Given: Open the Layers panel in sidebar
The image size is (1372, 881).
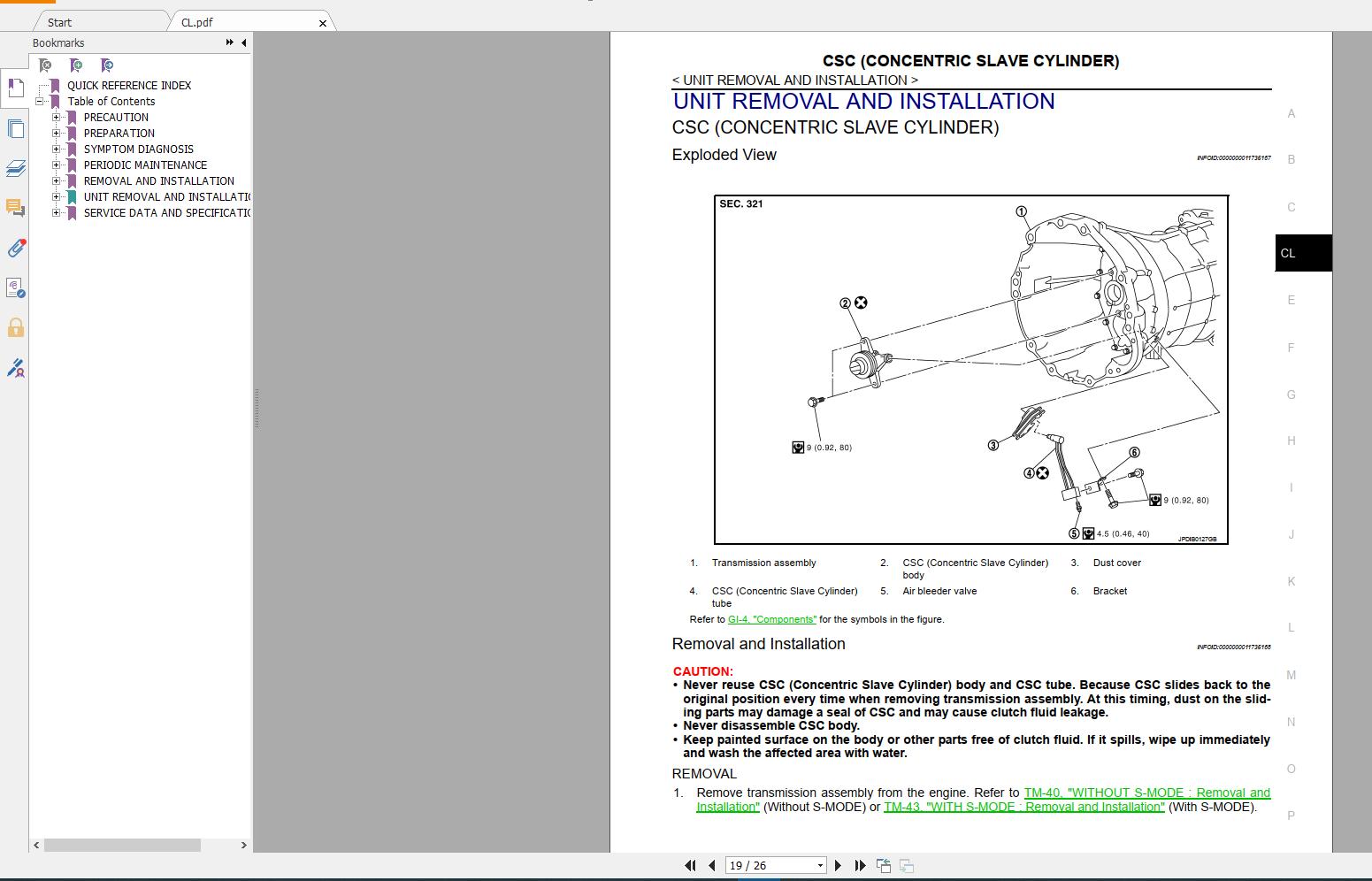Looking at the screenshot, I should (x=15, y=168).
